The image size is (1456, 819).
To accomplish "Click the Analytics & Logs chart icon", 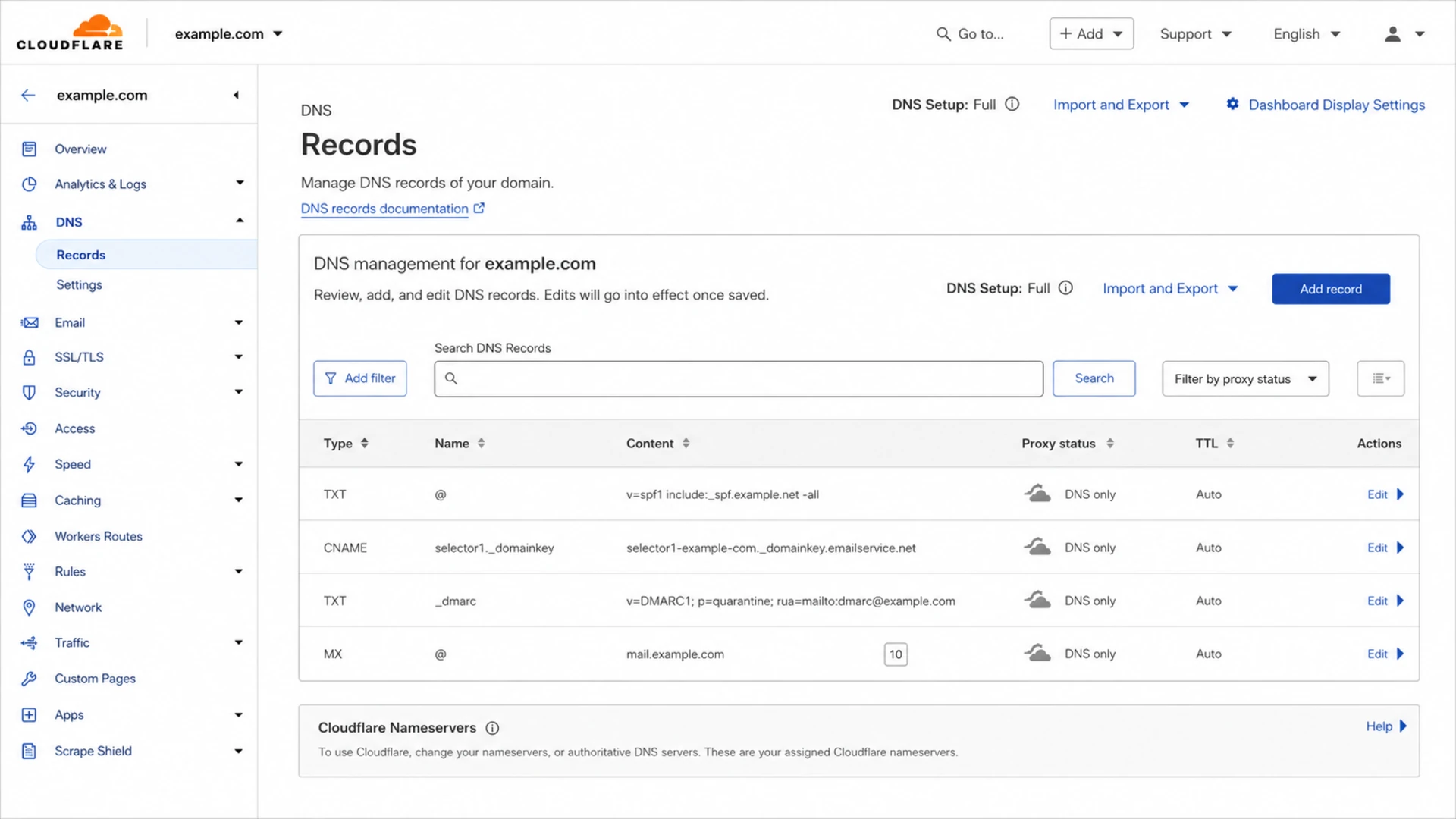I will click(29, 184).
